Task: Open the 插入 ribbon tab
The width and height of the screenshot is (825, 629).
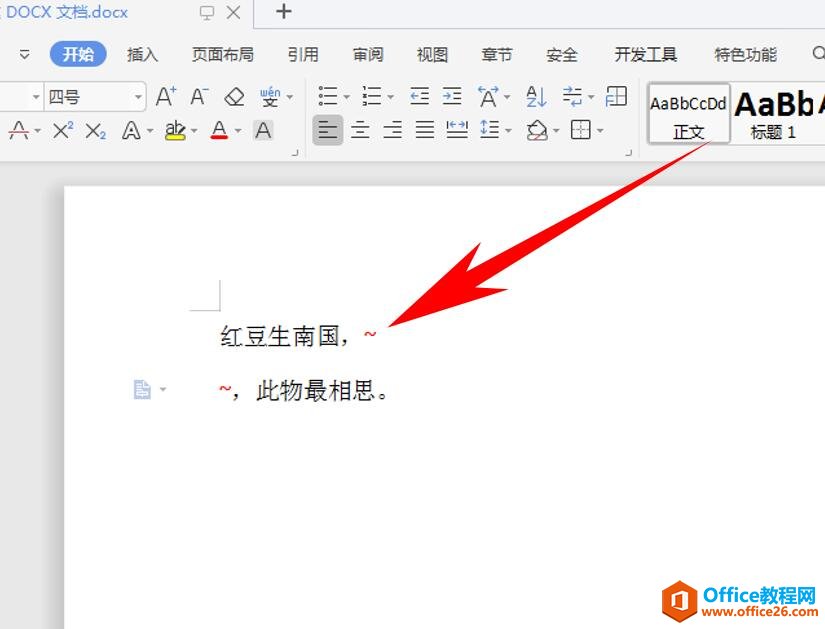Action: coord(142,54)
